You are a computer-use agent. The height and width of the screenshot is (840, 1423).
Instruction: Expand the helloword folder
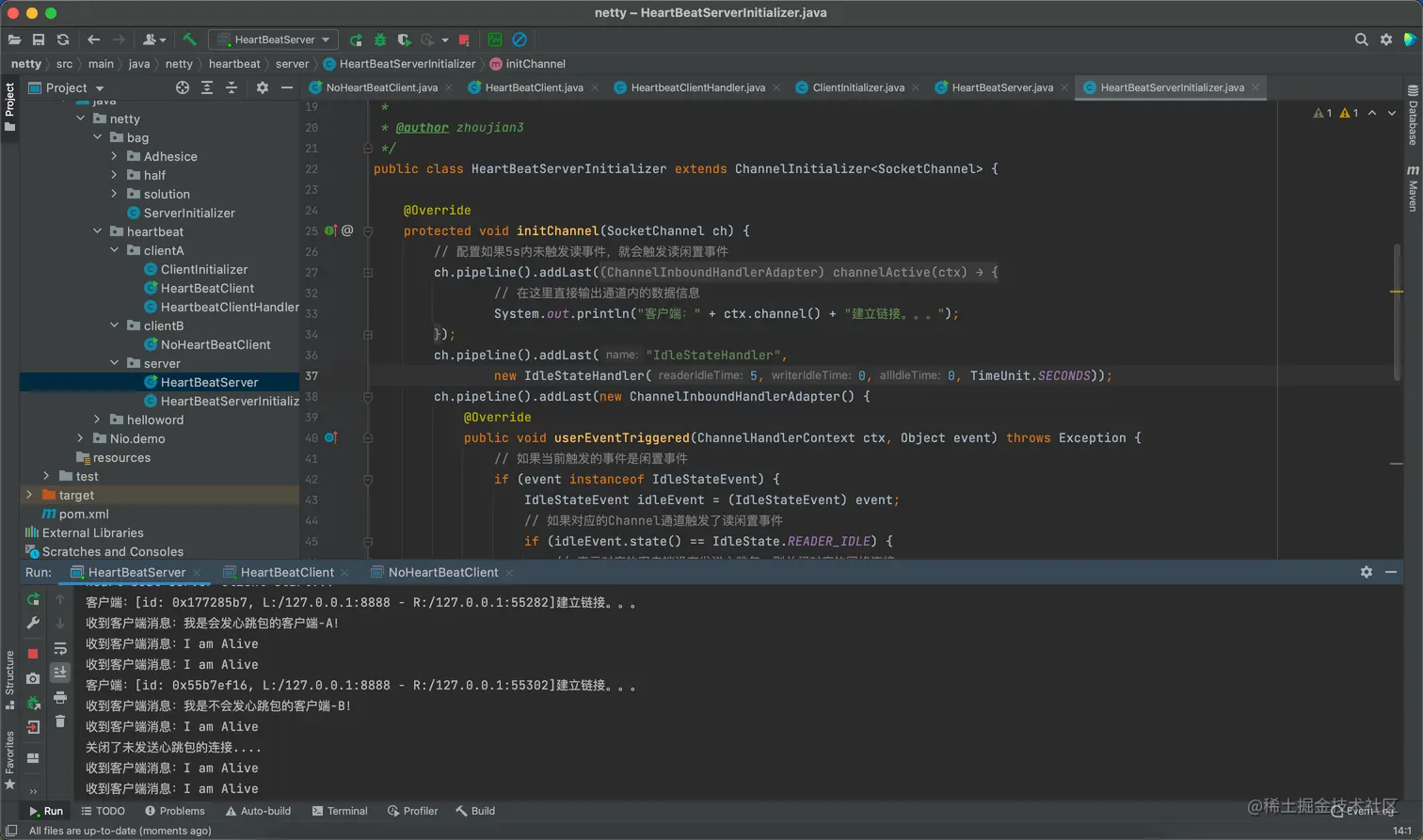[x=98, y=420]
